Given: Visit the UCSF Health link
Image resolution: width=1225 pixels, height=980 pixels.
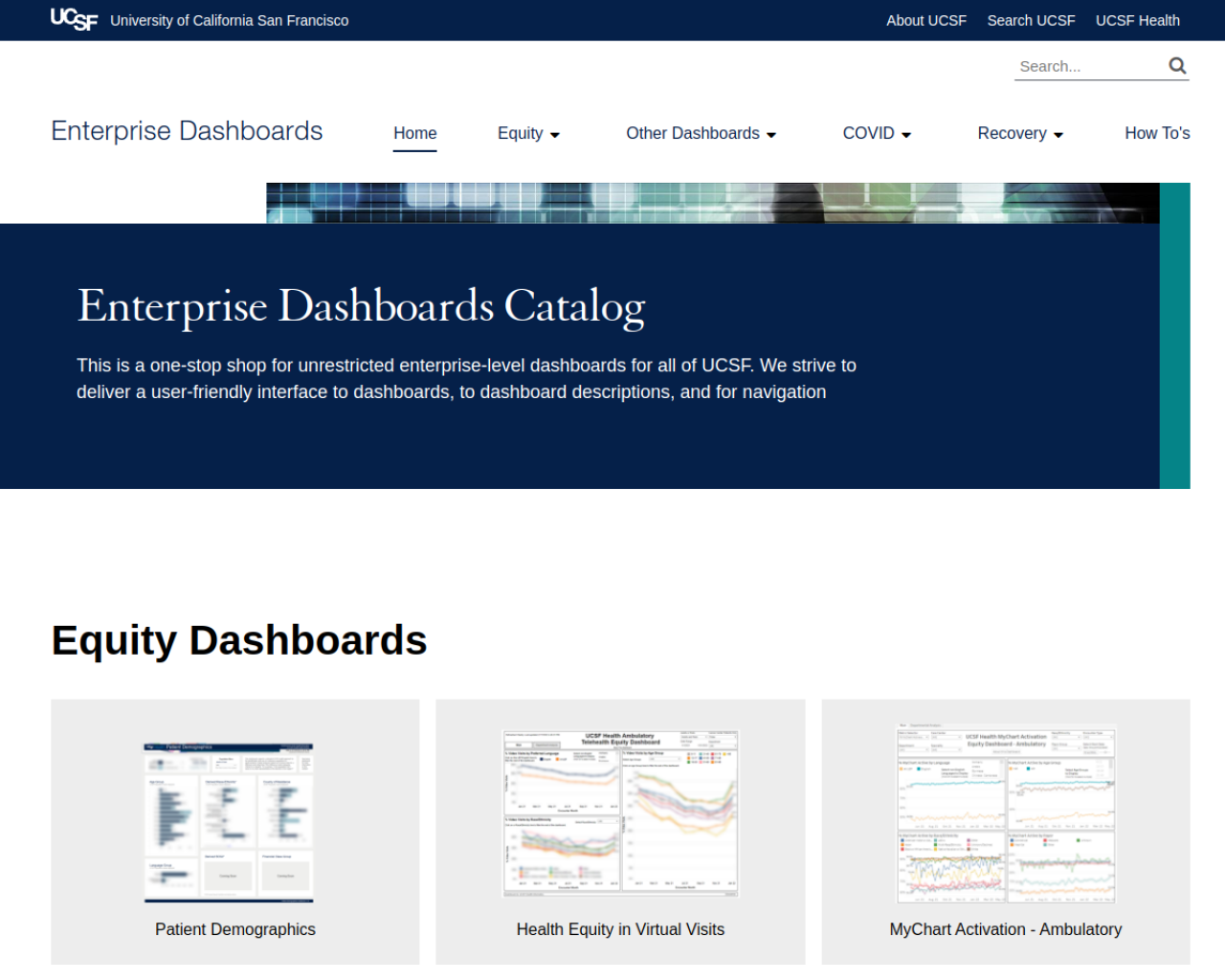Looking at the screenshot, I should pos(1137,20).
